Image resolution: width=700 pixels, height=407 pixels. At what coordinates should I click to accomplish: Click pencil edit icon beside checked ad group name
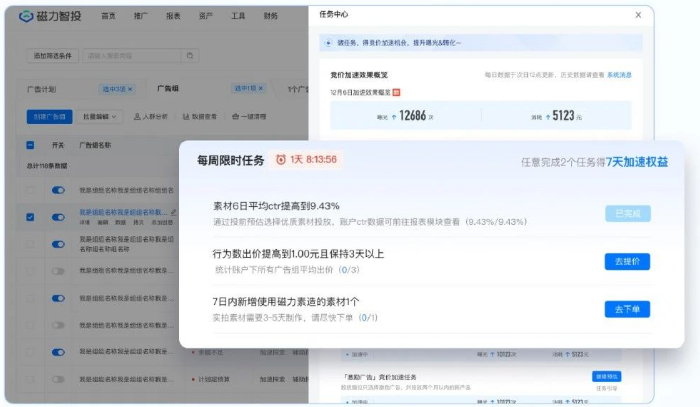(174, 212)
